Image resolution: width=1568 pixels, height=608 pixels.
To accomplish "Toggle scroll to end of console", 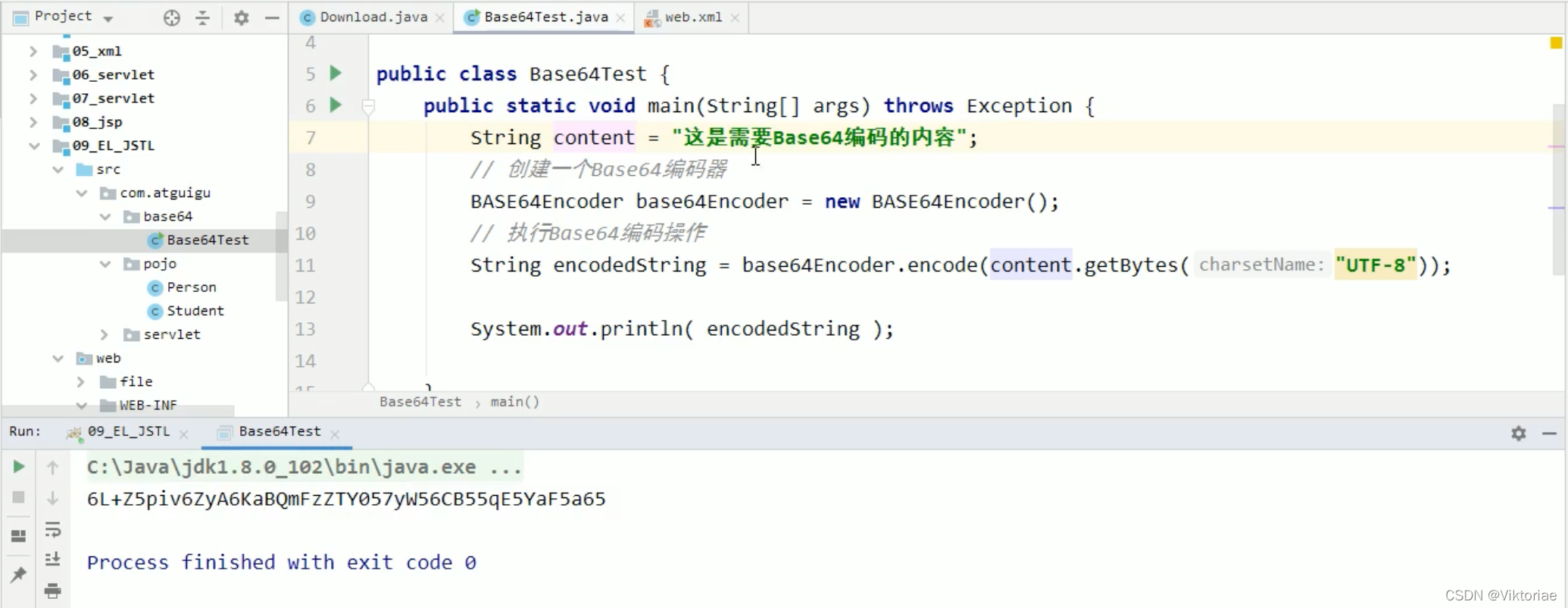I will coord(52,559).
